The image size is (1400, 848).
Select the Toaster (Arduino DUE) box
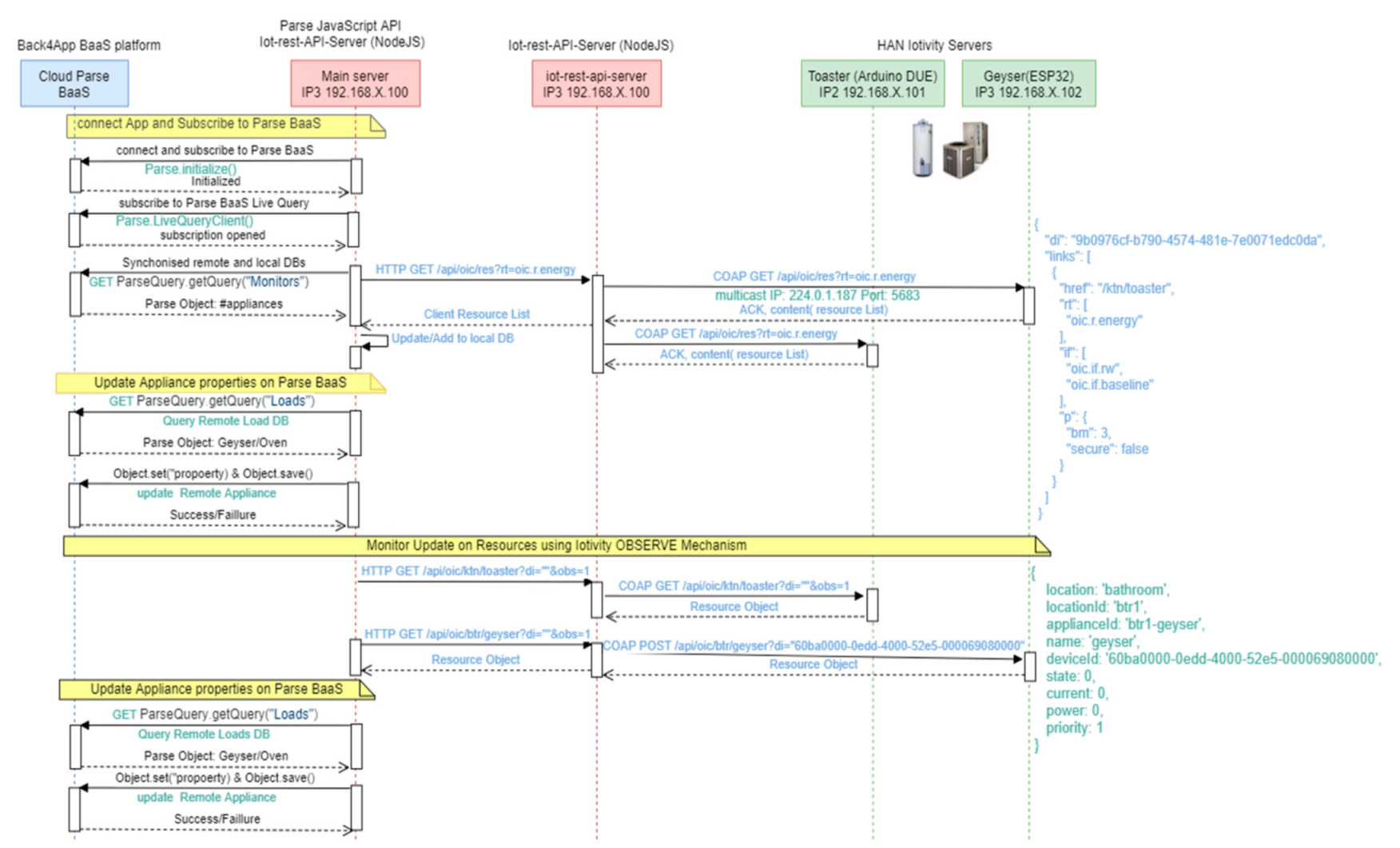click(x=873, y=84)
